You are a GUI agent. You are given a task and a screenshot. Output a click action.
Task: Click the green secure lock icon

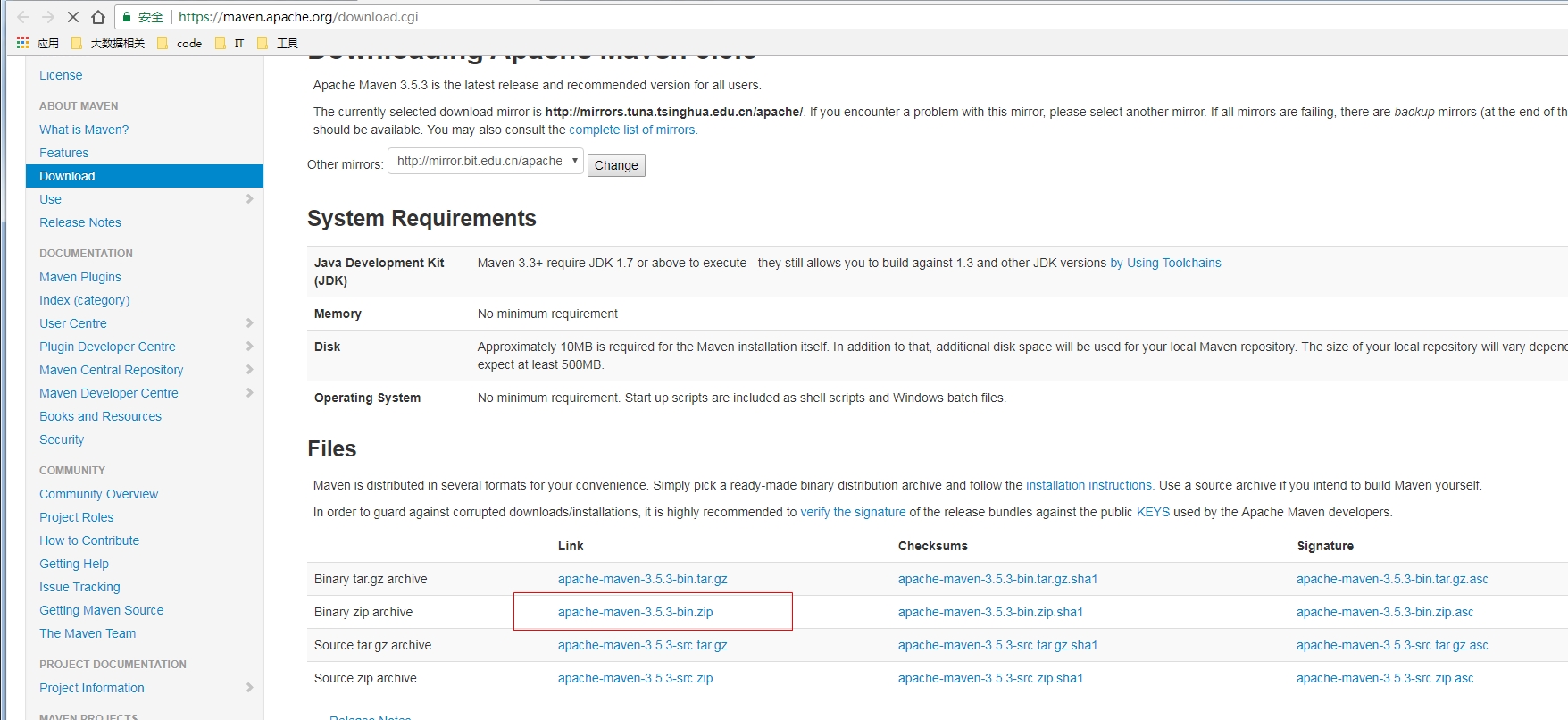coord(128,17)
